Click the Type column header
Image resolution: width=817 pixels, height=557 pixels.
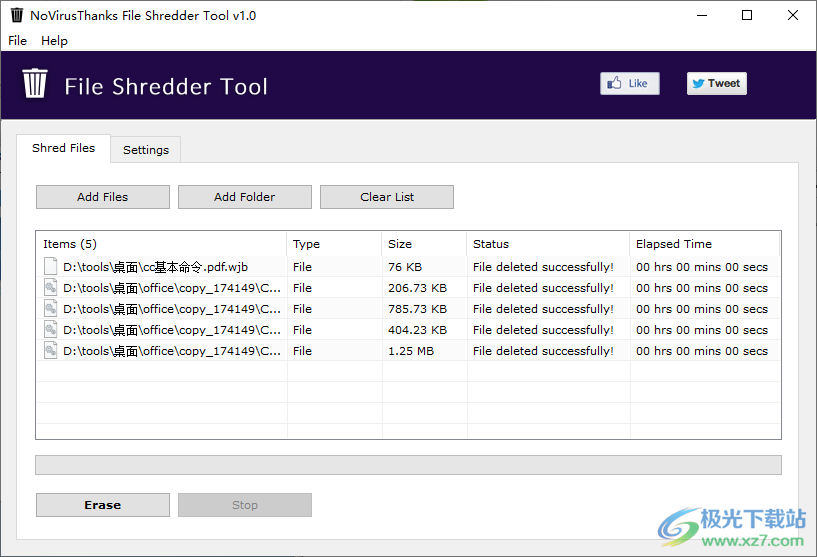334,244
